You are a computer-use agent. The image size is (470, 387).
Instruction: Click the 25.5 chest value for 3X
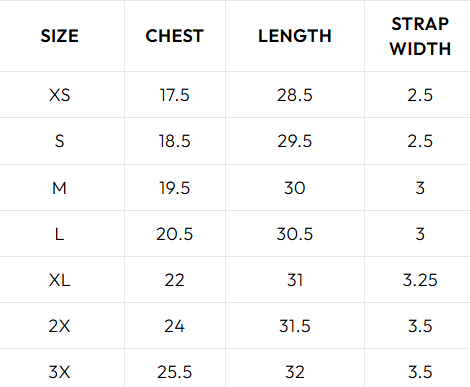(174, 372)
